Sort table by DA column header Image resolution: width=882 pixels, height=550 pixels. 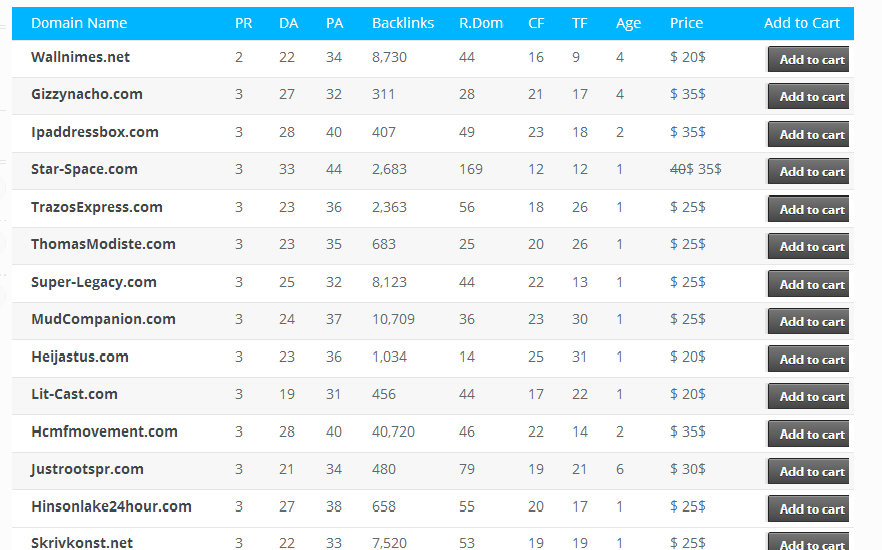pyautogui.click(x=289, y=23)
